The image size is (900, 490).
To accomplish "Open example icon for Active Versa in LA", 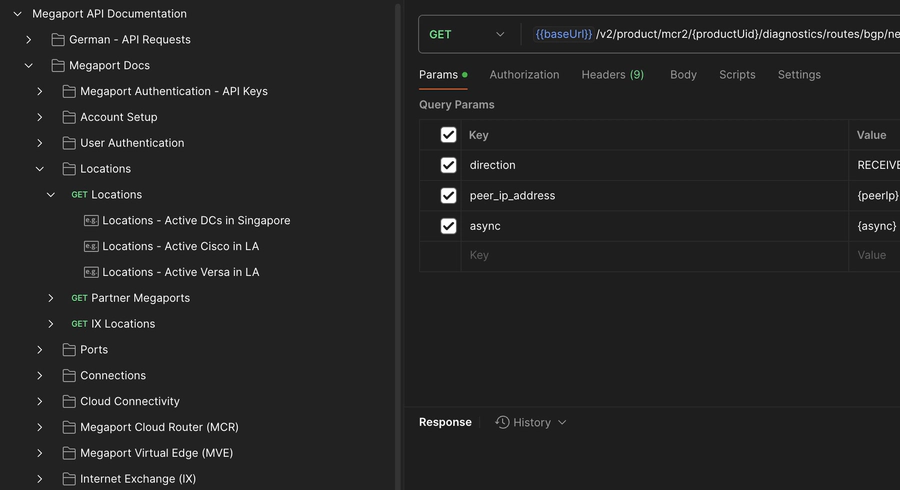I will (91, 272).
